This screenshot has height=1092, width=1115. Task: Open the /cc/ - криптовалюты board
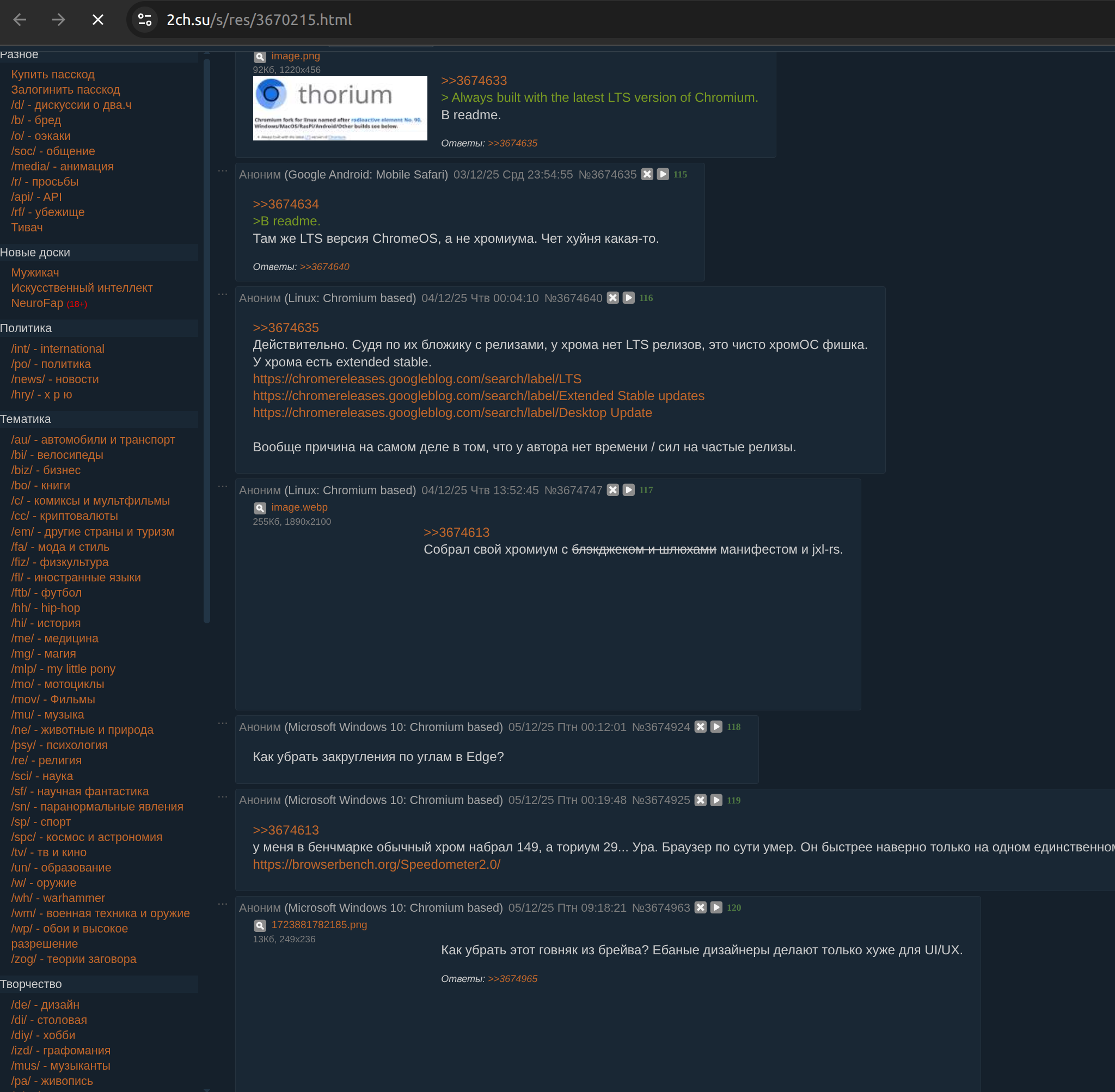(x=64, y=516)
